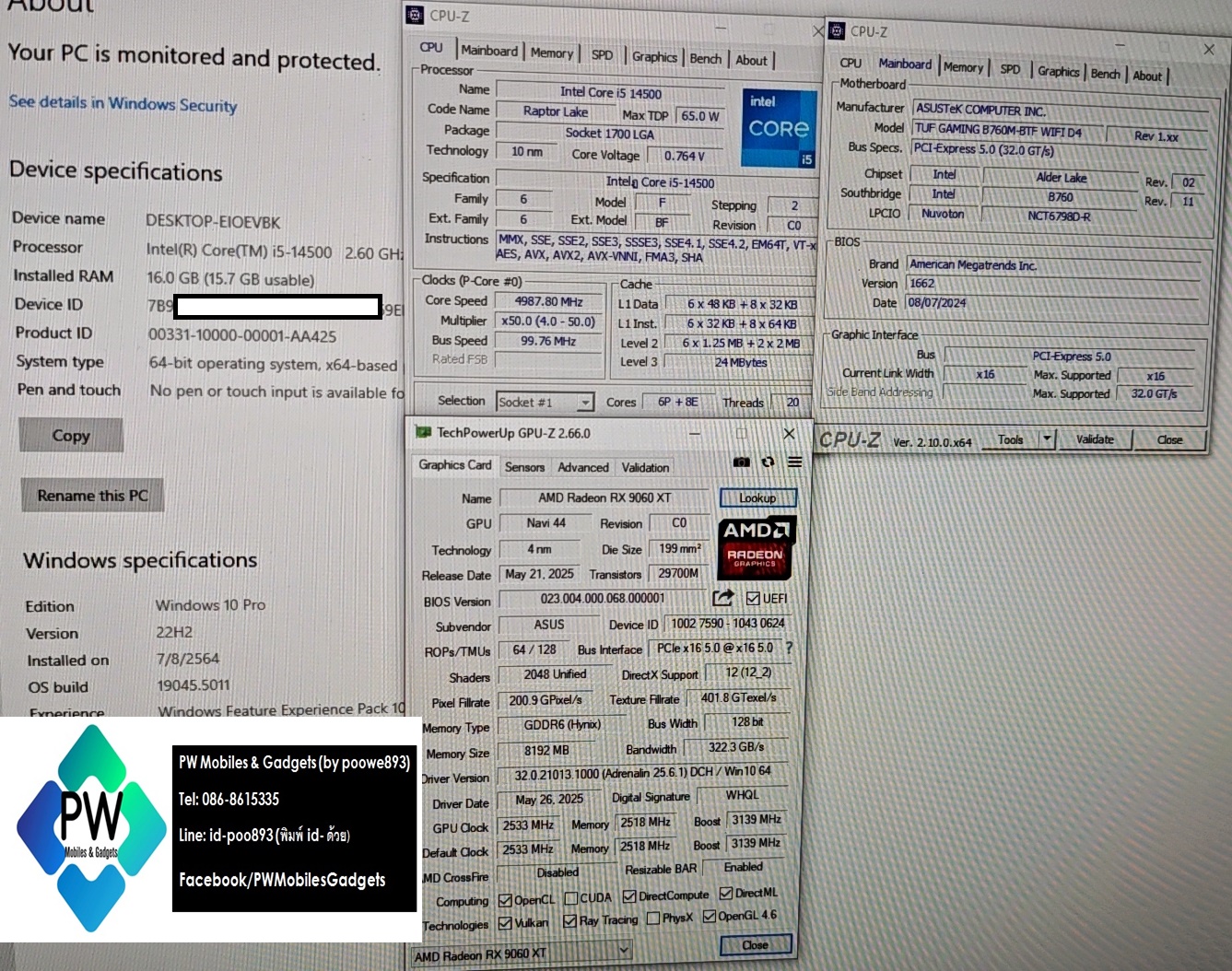Click the Intel Core i5 logo in CPU-Z
This screenshot has width=1232, height=971.
[x=779, y=127]
